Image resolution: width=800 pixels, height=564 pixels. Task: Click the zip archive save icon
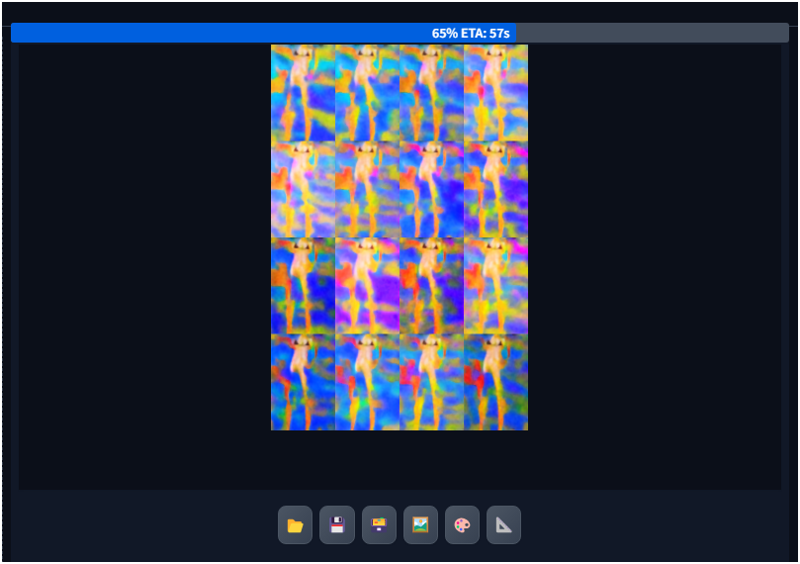click(x=379, y=525)
